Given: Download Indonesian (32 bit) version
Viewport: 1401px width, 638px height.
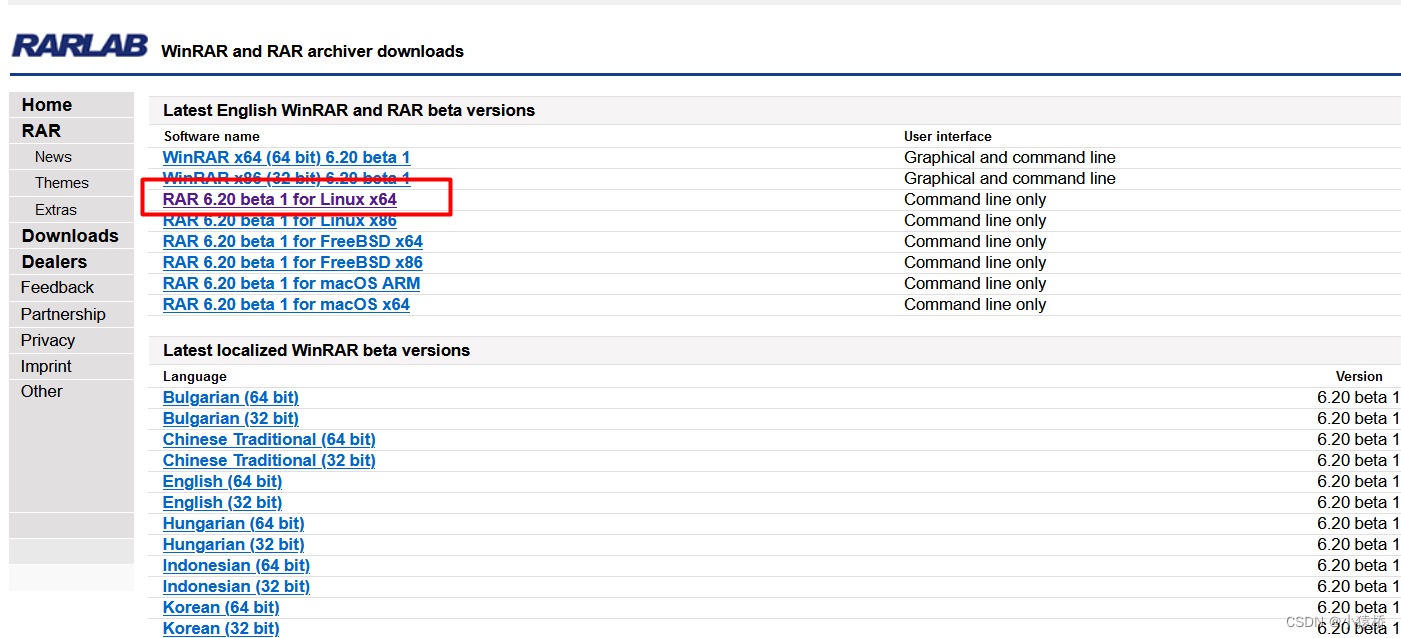Looking at the screenshot, I should 237,587.
